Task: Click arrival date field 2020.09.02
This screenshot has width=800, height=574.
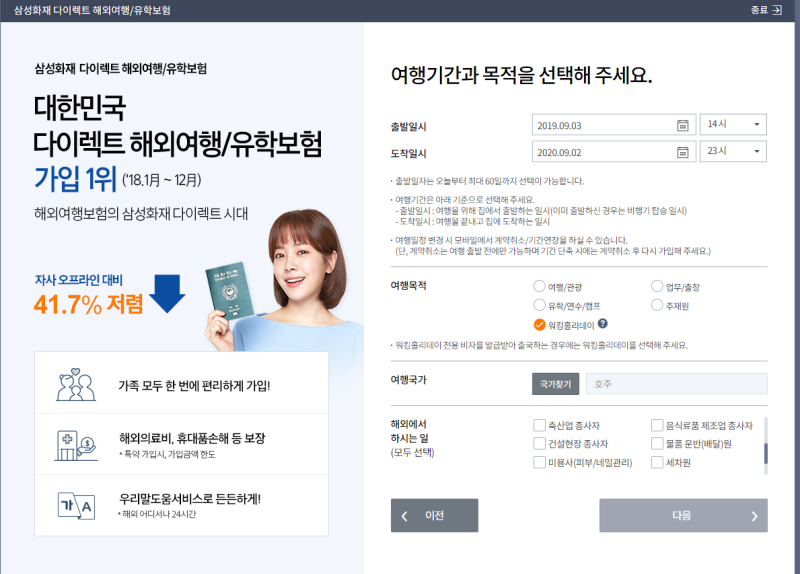Action: pyautogui.click(x=614, y=152)
